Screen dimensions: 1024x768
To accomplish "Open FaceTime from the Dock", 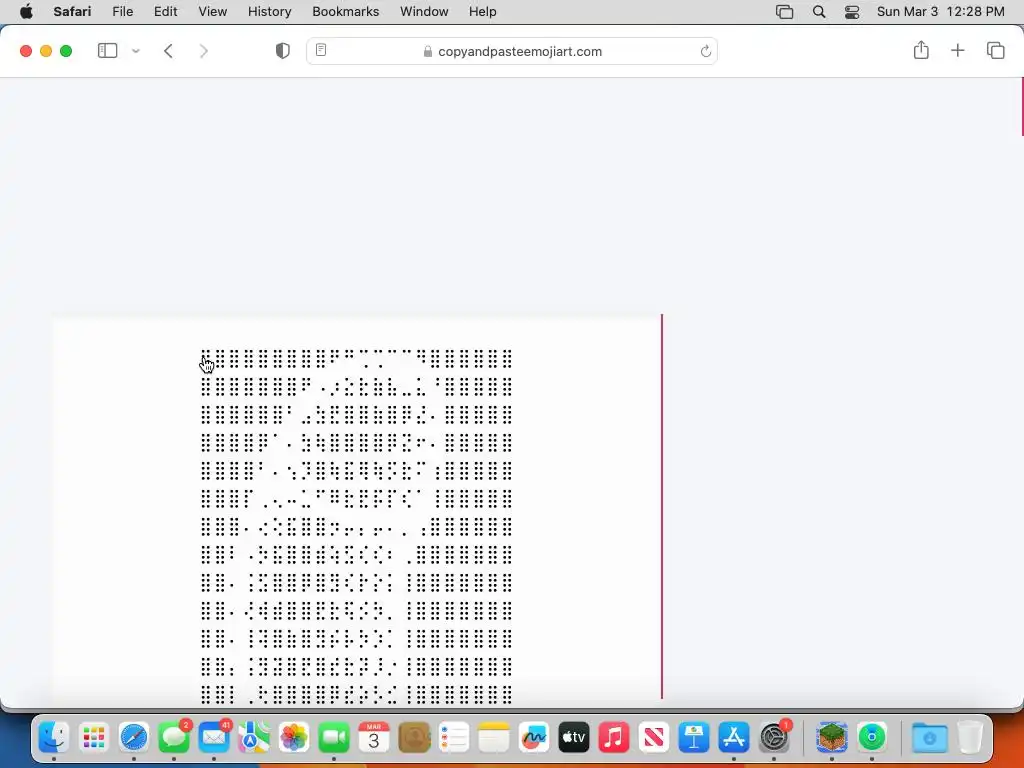I will pyautogui.click(x=334, y=737).
